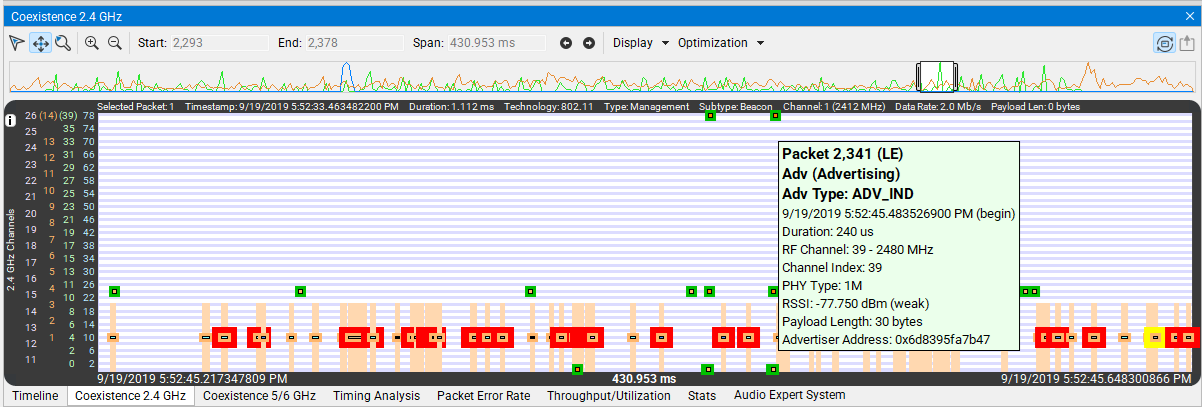Viewport: 1202px width, 407px height.
Task: Click the Span duration field
Action: pos(498,43)
